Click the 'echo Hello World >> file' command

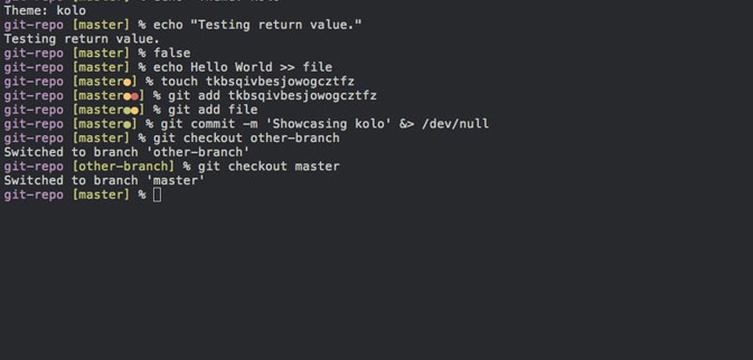tap(243, 67)
